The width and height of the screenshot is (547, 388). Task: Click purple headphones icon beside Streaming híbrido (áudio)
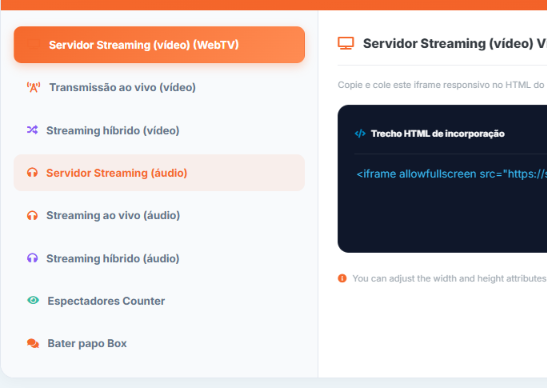point(32,258)
